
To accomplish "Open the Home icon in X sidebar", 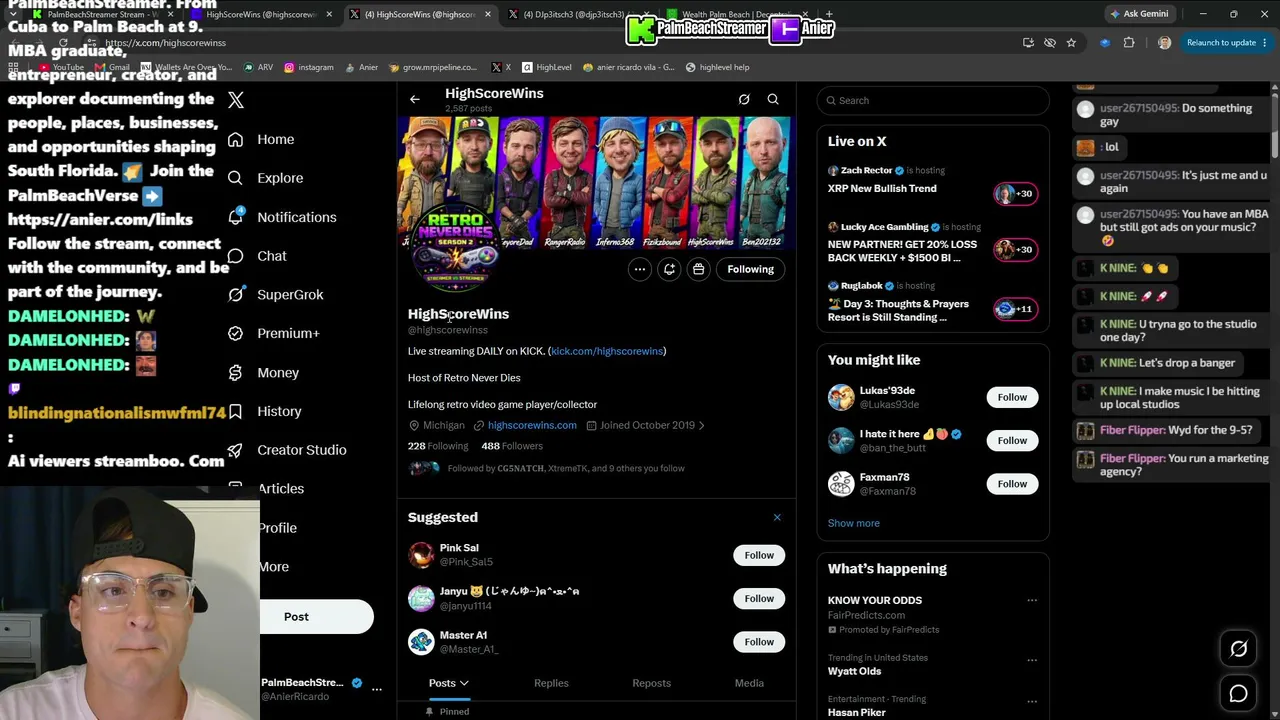I will pyautogui.click(x=235, y=139).
